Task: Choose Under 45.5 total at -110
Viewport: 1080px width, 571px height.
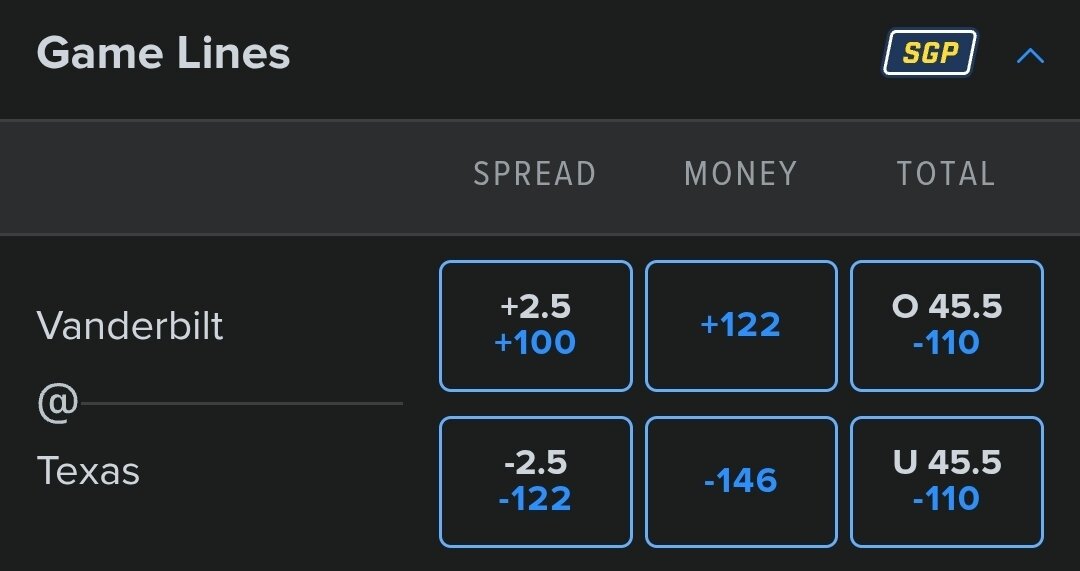Action: (x=946, y=481)
